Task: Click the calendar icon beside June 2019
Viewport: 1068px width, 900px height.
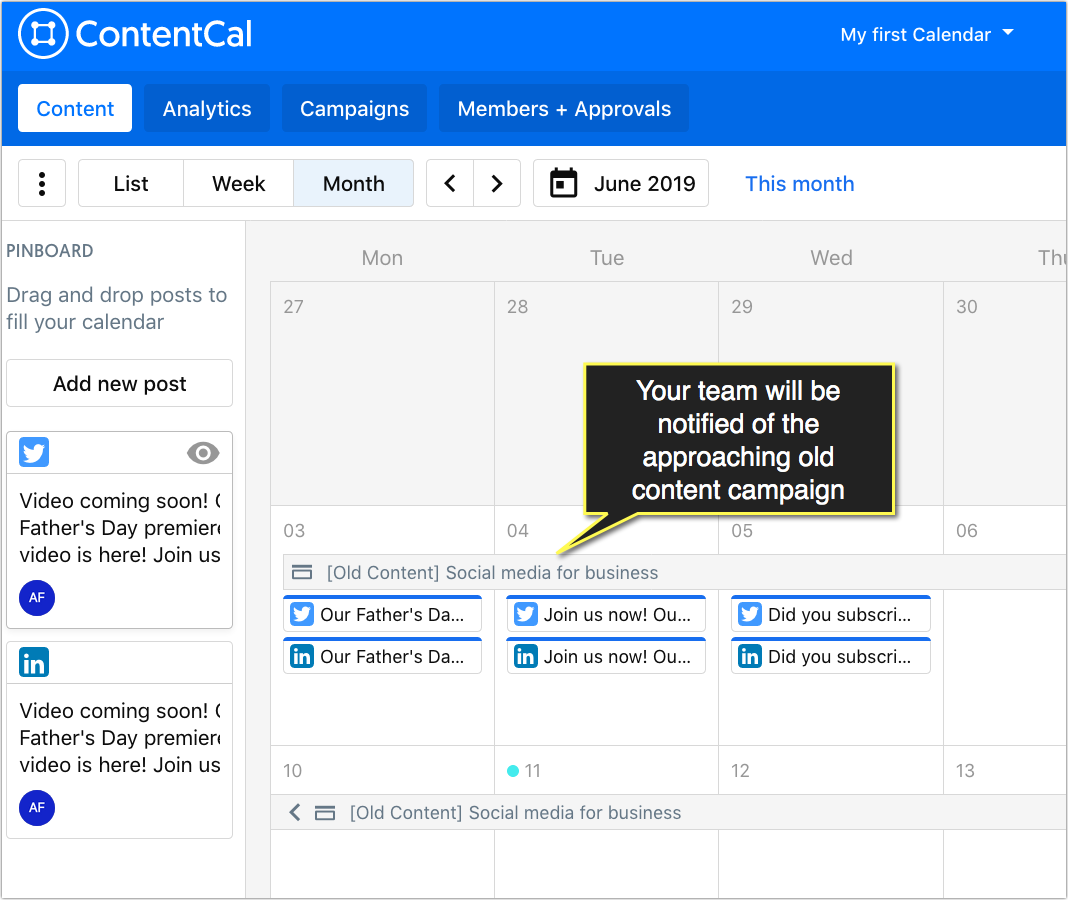Action: pyautogui.click(x=564, y=184)
